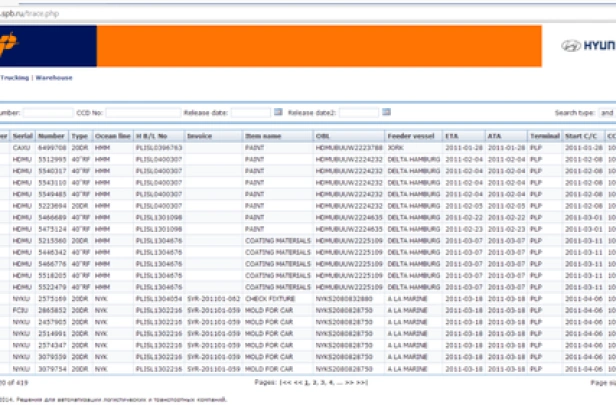Sort table by Feeder vessel column
Viewport: 616px width, 405px height.
tap(410, 134)
